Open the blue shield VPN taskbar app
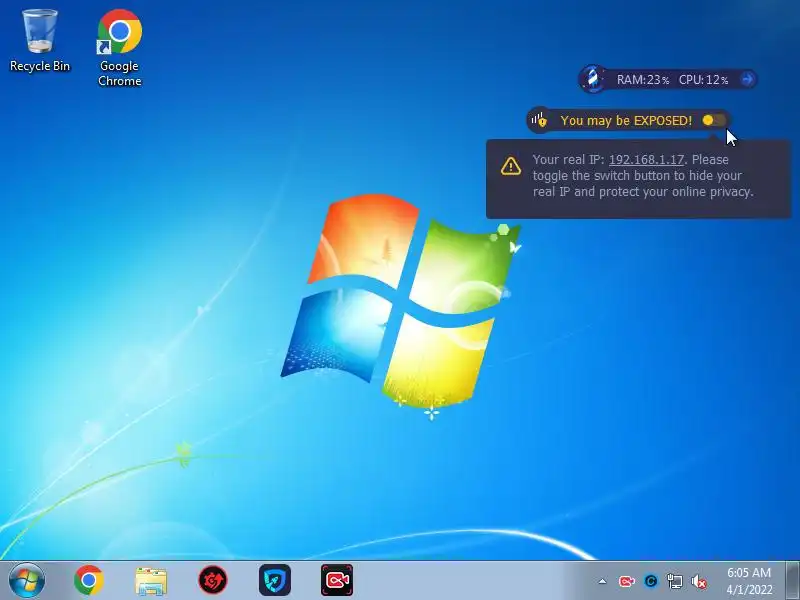The height and width of the screenshot is (600, 800). click(x=275, y=580)
